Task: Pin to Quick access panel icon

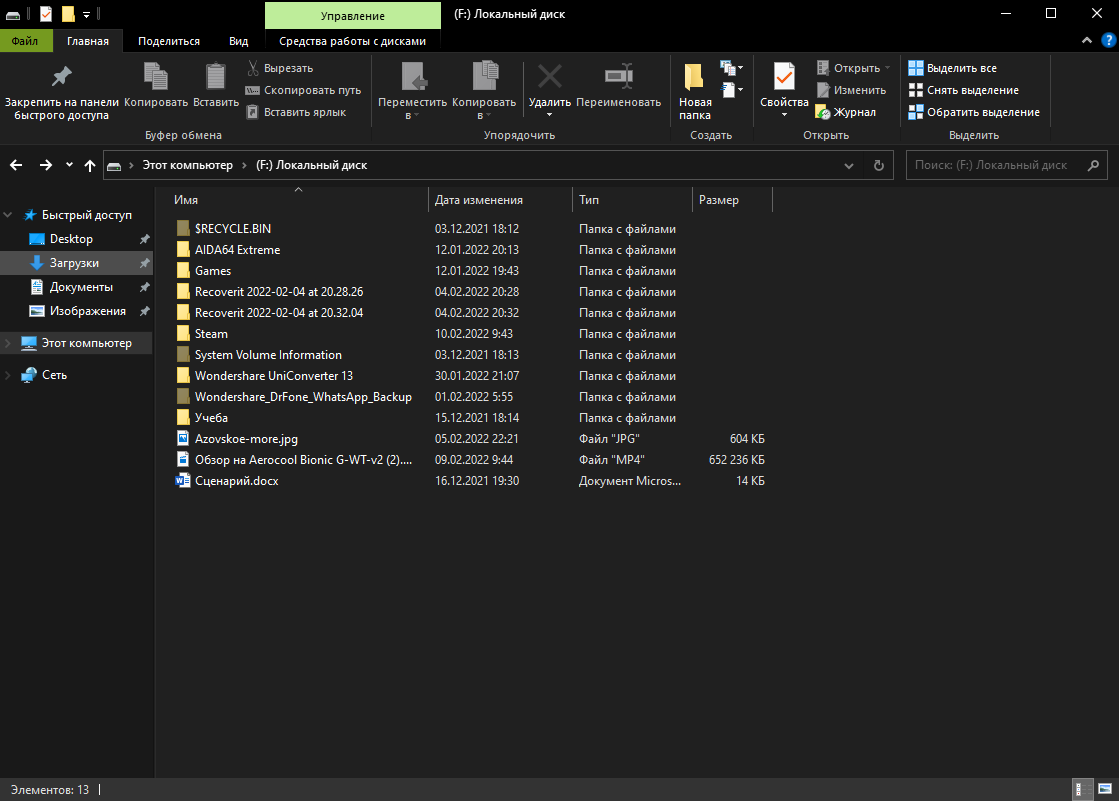Action: tap(61, 77)
